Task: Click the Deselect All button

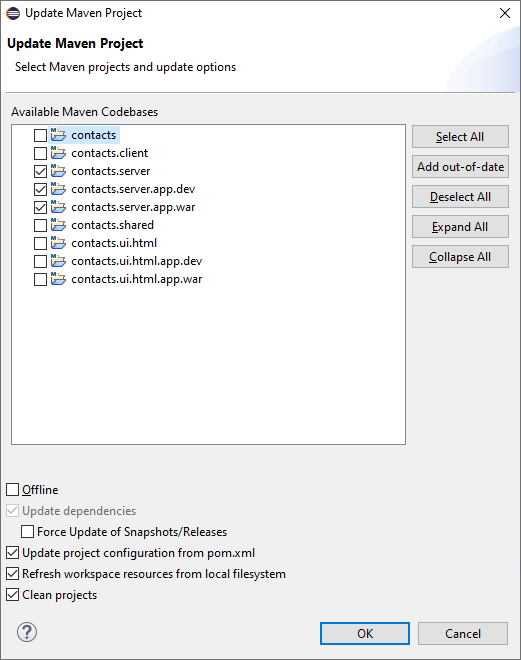Action: pos(460,197)
